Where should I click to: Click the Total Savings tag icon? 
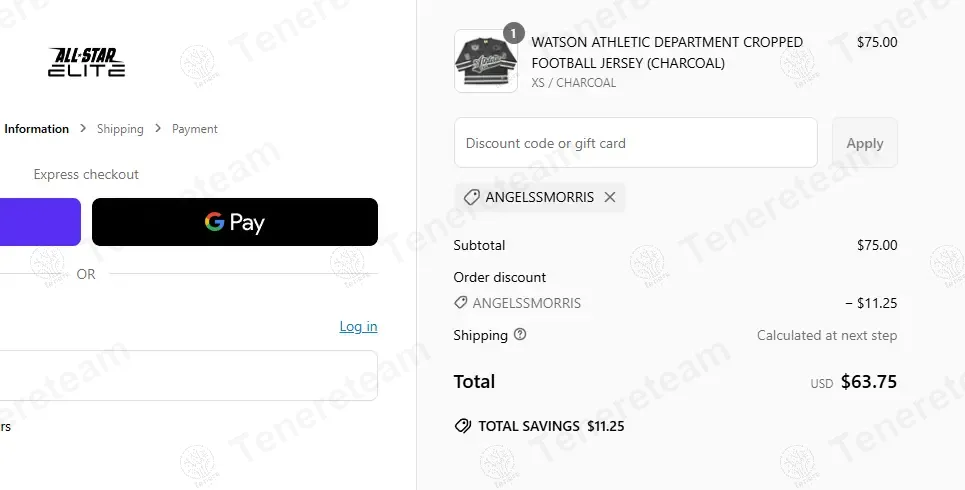point(462,426)
